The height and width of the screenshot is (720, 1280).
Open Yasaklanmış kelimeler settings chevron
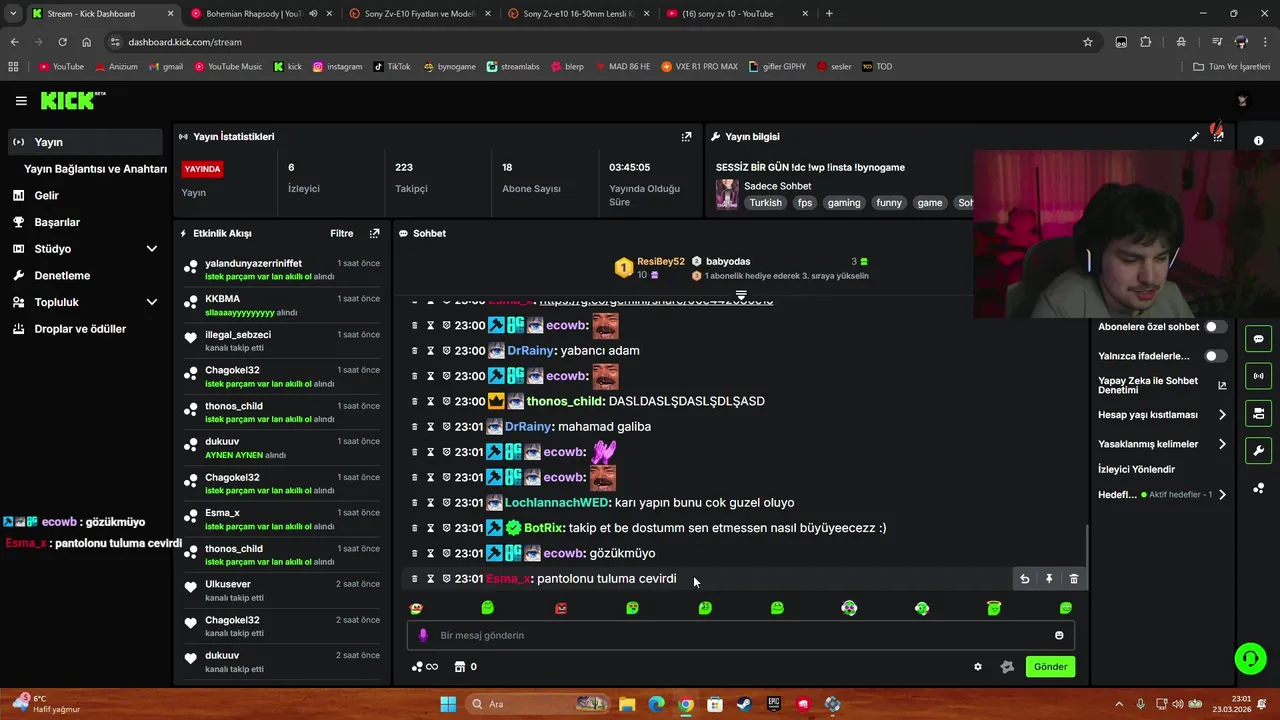[x=1222, y=444]
